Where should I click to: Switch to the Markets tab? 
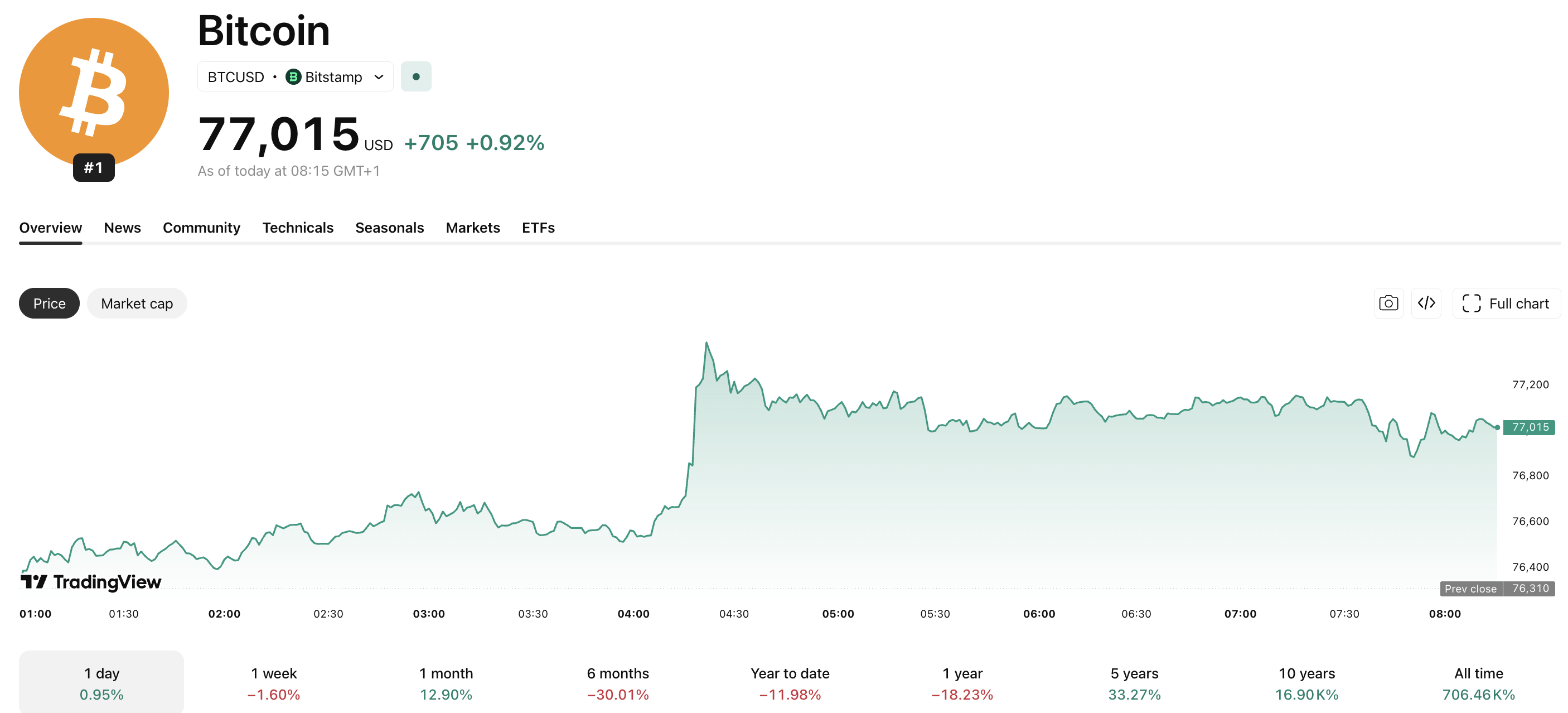473,228
